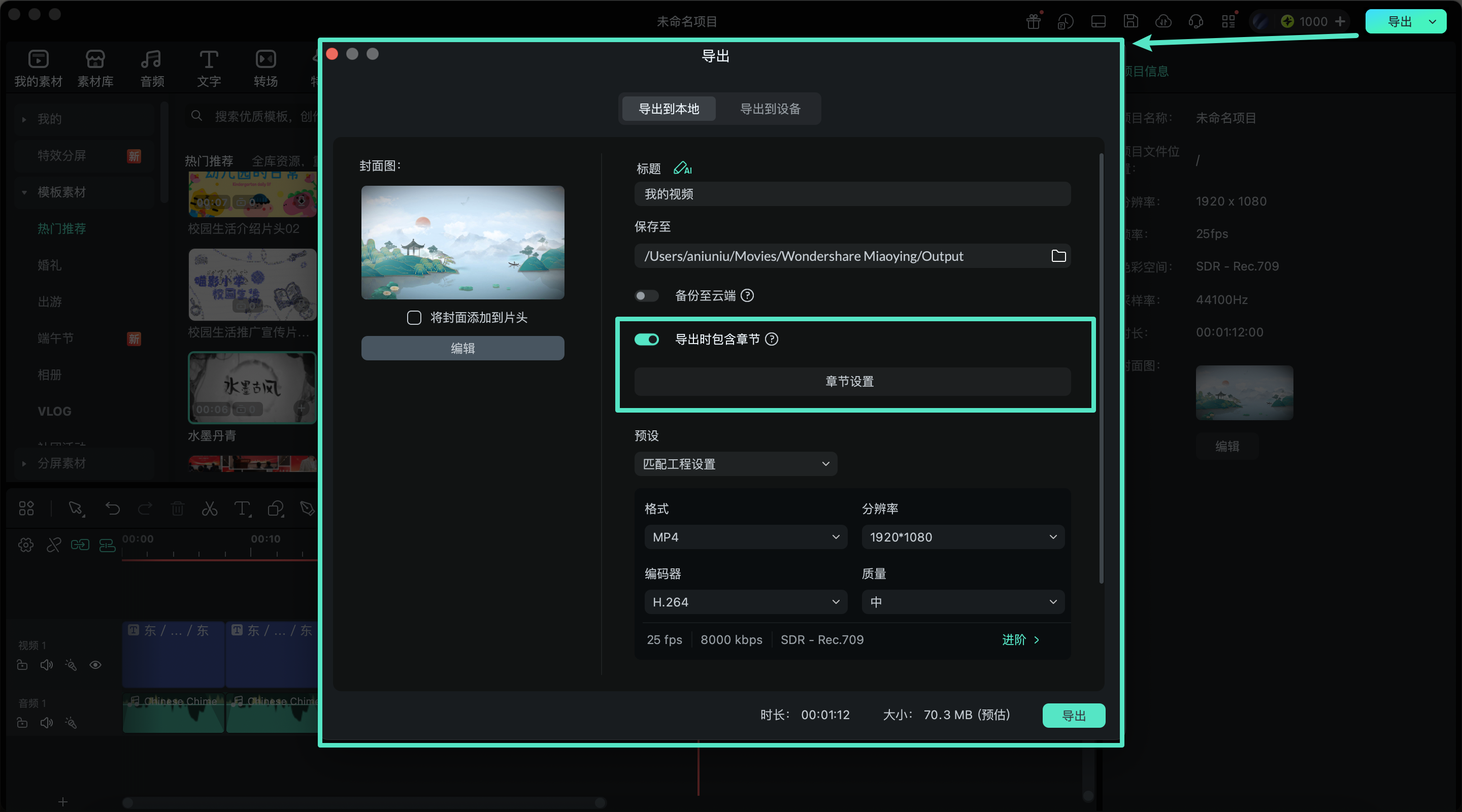Click help icon next to 备份至云端

747,295
